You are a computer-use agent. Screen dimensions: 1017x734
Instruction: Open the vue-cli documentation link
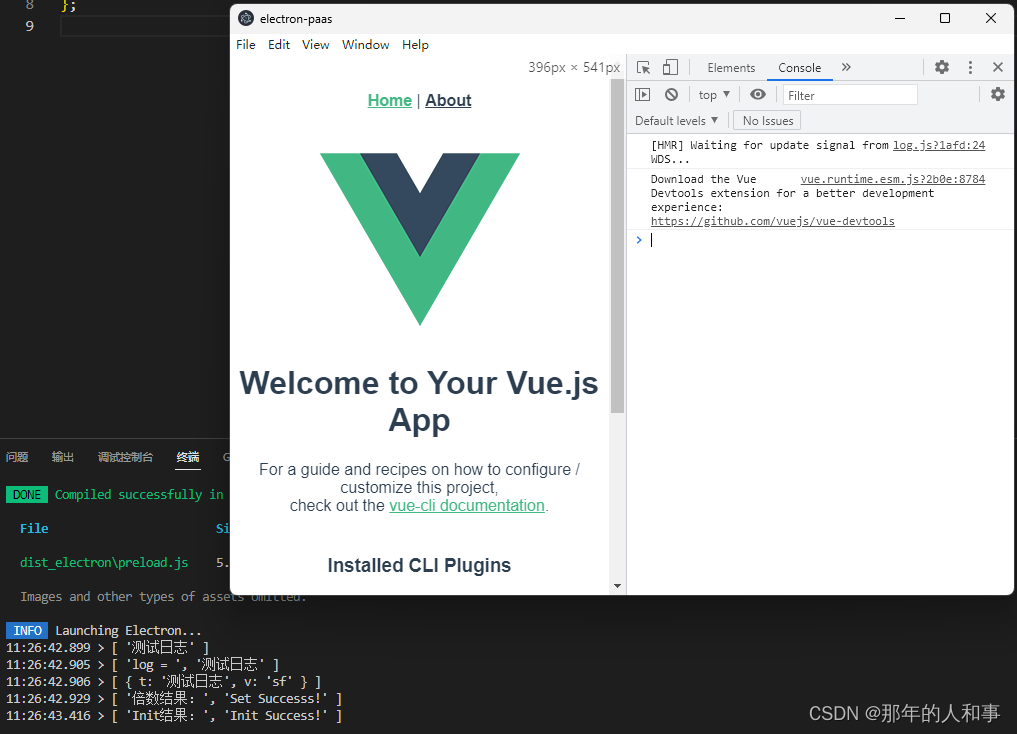[466, 505]
